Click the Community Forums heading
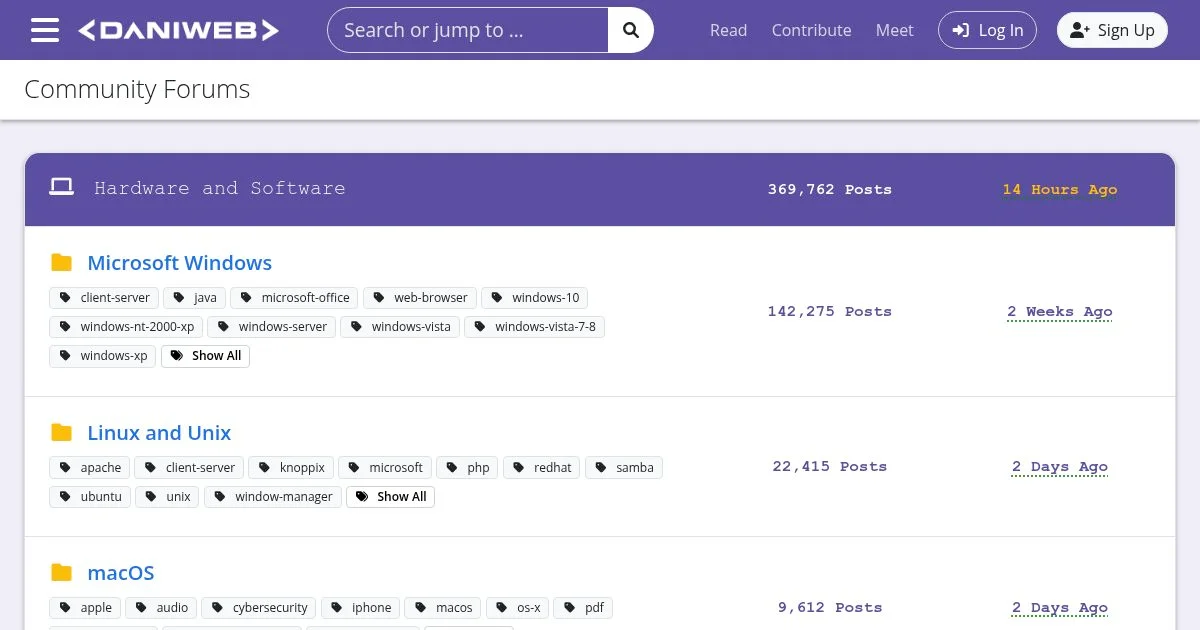The width and height of the screenshot is (1200, 630). [137, 89]
